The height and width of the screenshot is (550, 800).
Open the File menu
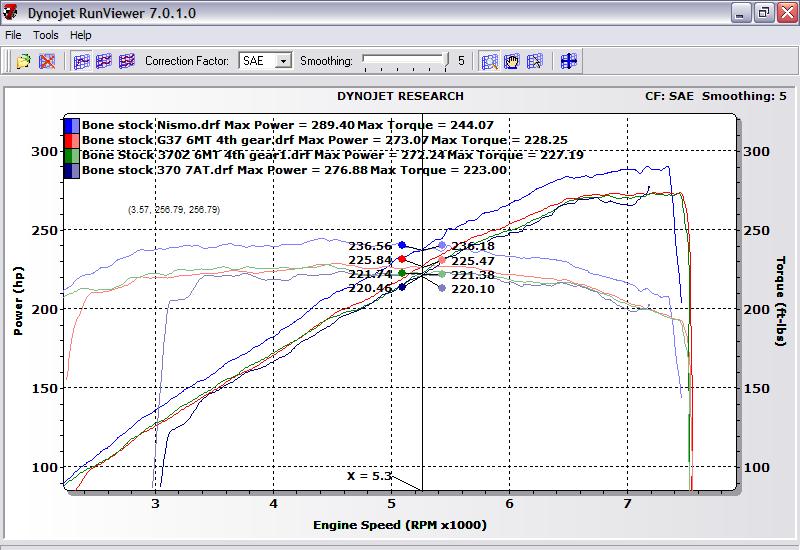pyautogui.click(x=13, y=35)
